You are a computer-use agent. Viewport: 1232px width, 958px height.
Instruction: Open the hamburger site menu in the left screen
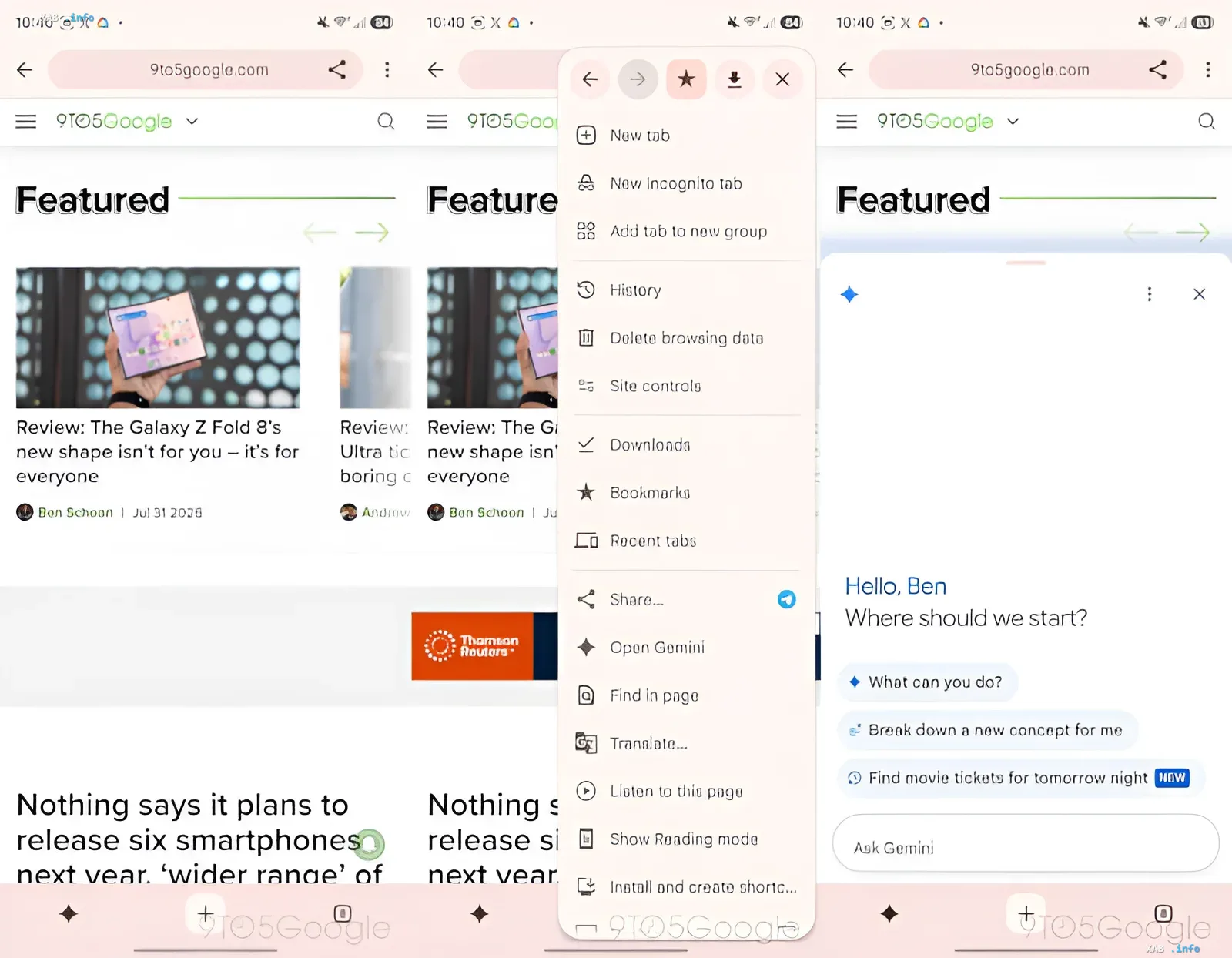coord(26,121)
